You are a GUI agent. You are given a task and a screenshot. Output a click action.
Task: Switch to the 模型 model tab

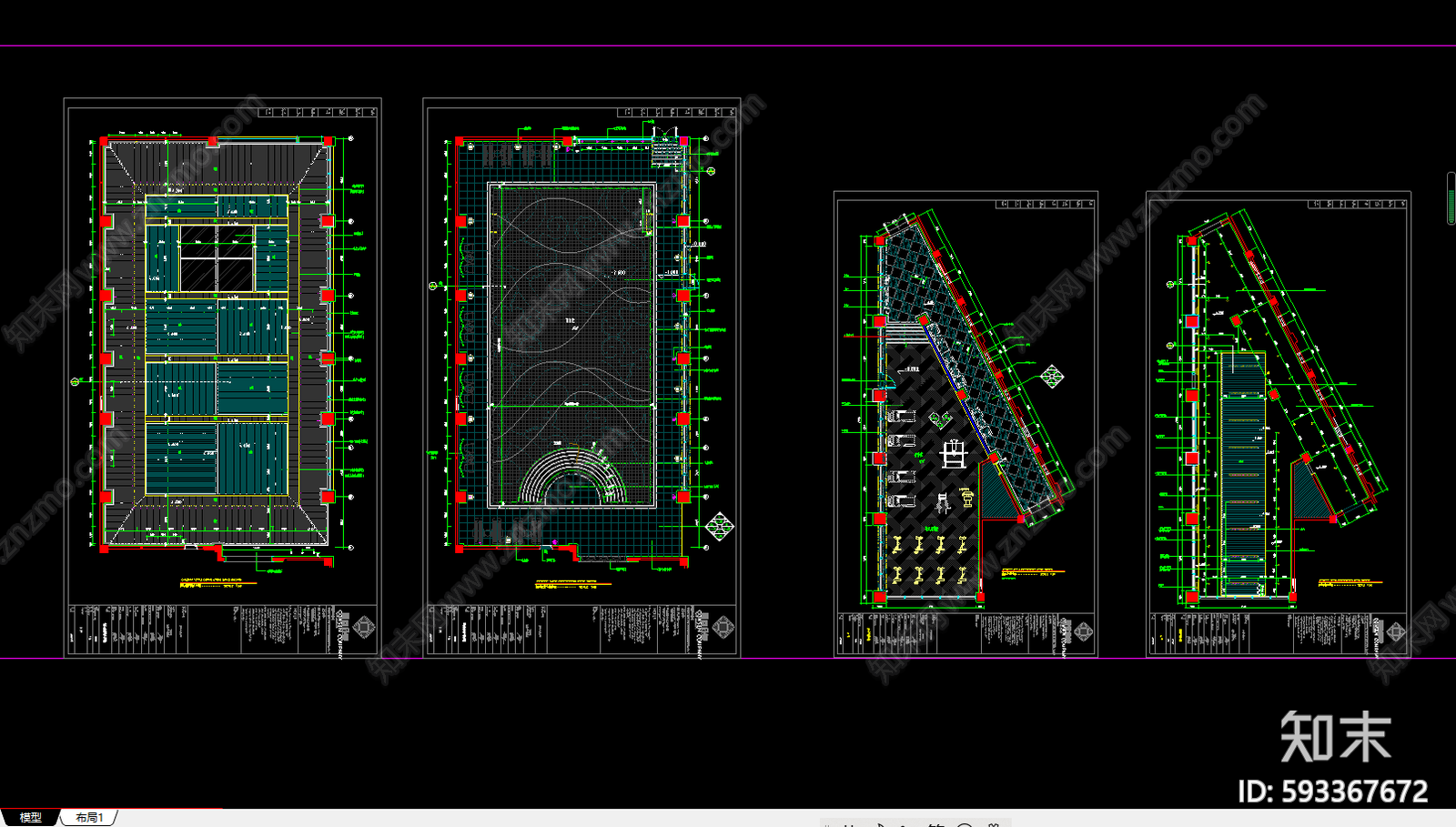tap(30, 818)
